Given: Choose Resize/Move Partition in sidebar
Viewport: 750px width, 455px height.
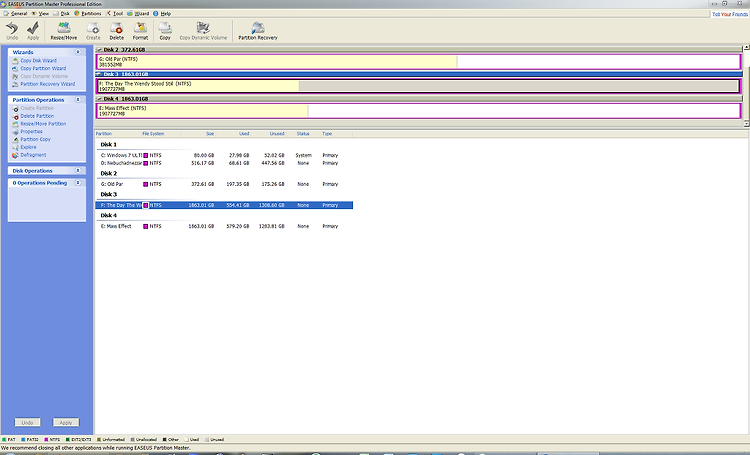Looking at the screenshot, I should point(43,123).
